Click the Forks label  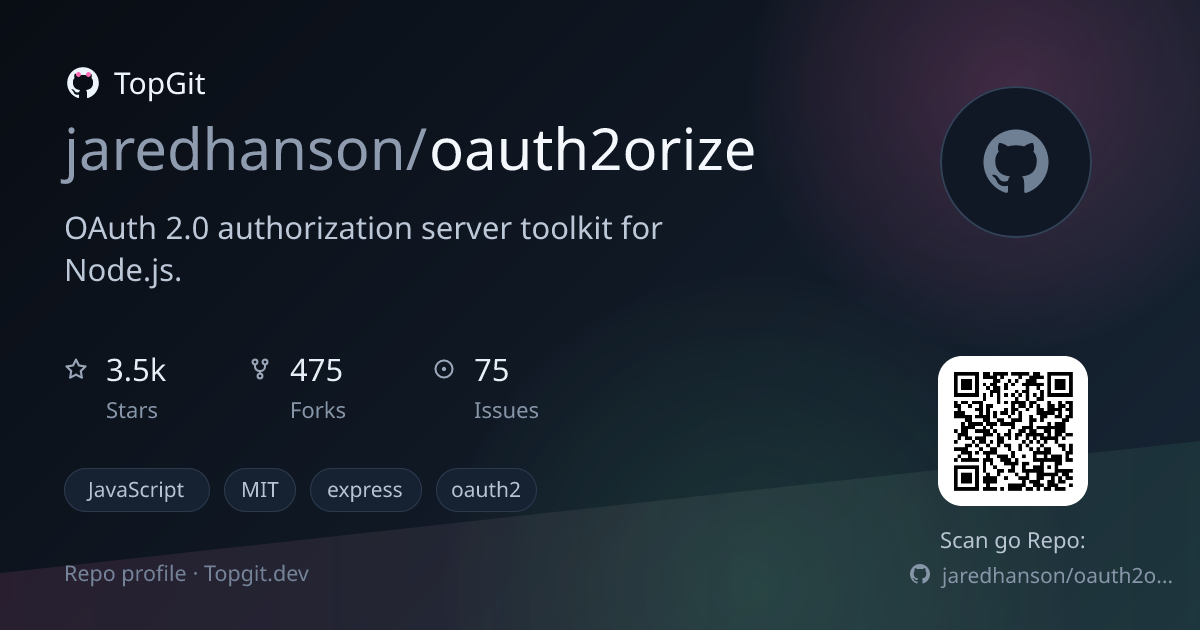(318, 411)
